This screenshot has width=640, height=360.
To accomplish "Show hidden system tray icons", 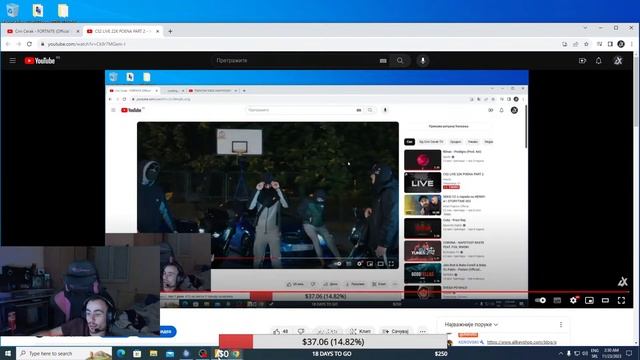I will pos(561,353).
